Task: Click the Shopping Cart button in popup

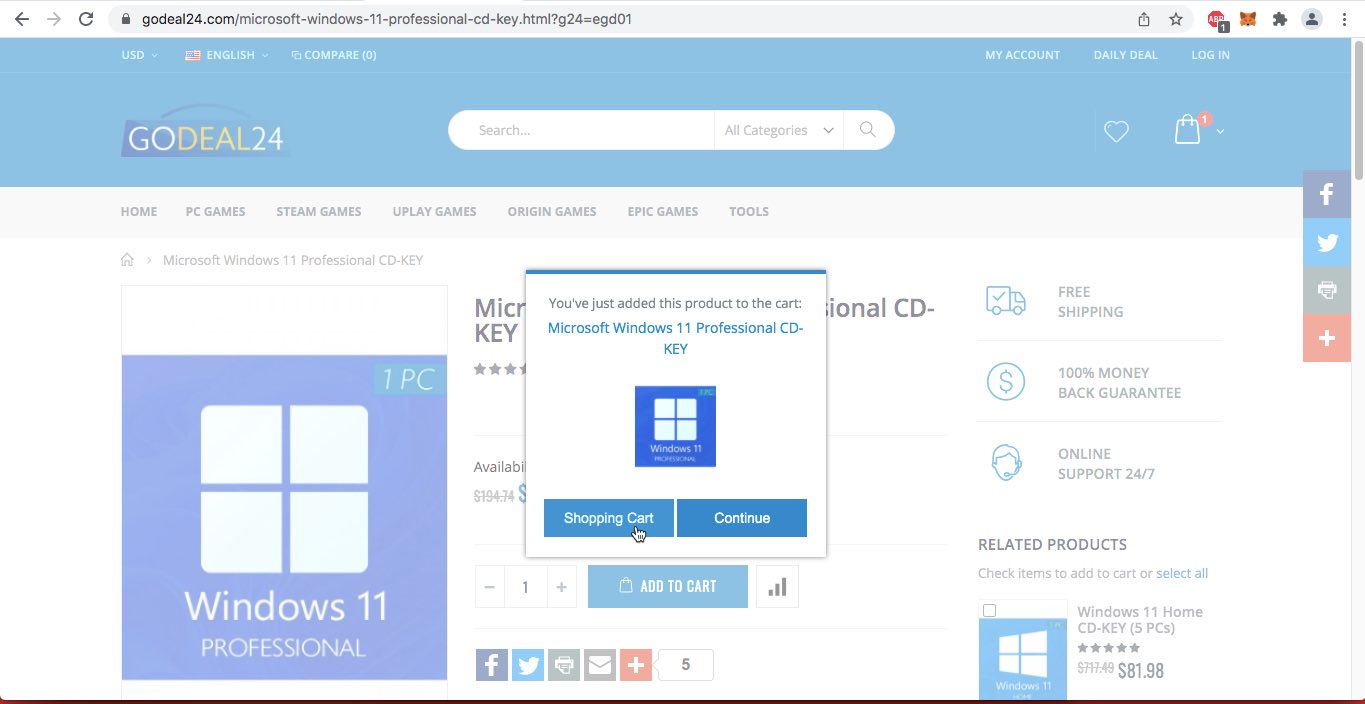Action: [609, 518]
